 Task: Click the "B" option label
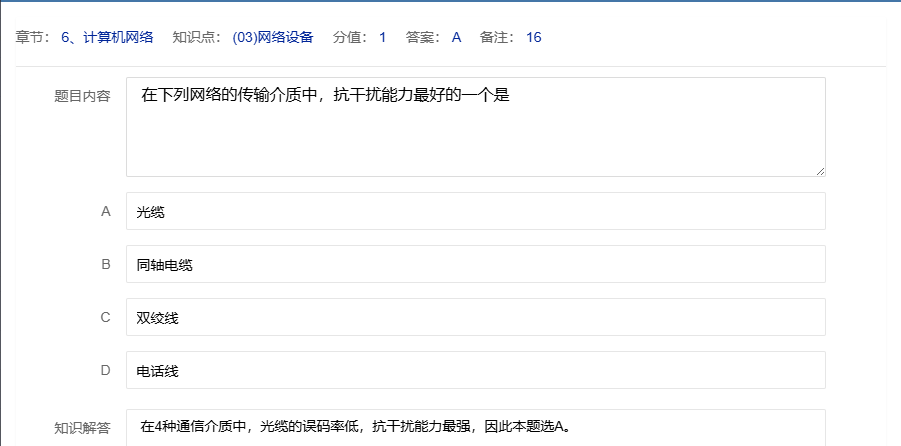click(x=105, y=264)
